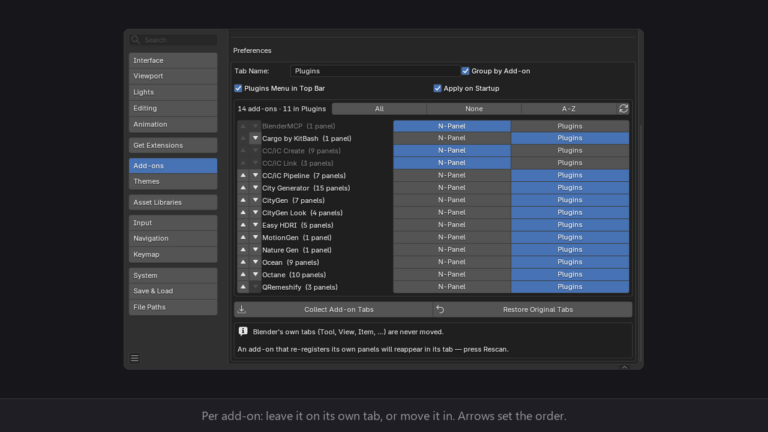The image size is (768, 432).
Task: Open the Animation preferences section
Action: pos(173,124)
